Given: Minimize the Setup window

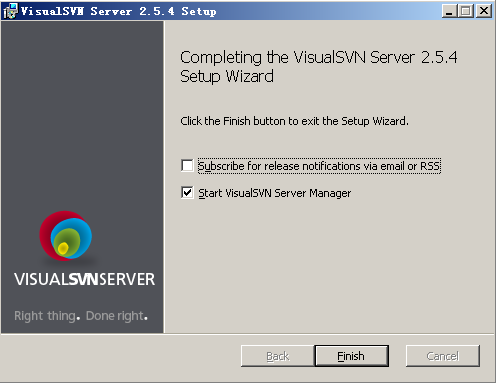Looking at the screenshot, I should click(x=449, y=11).
